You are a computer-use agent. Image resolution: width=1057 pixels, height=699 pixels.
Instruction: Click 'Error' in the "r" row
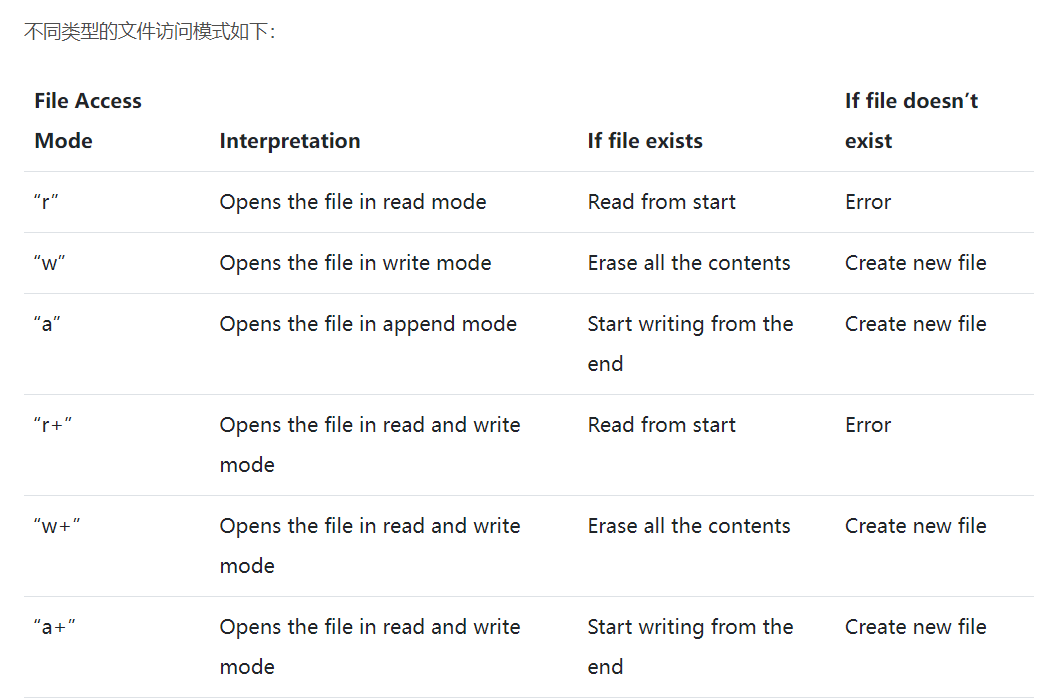tap(868, 202)
